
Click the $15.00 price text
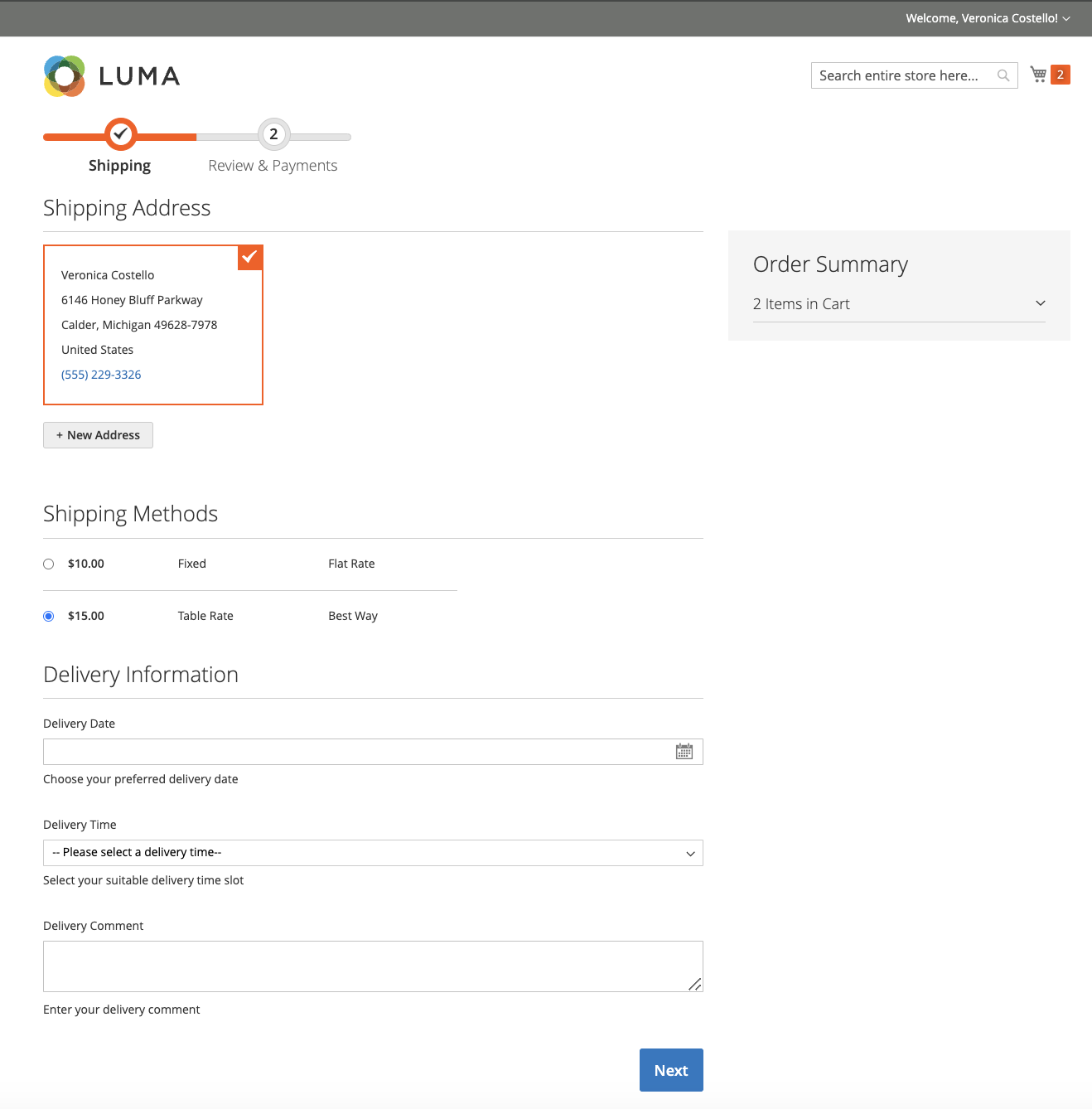coord(86,616)
